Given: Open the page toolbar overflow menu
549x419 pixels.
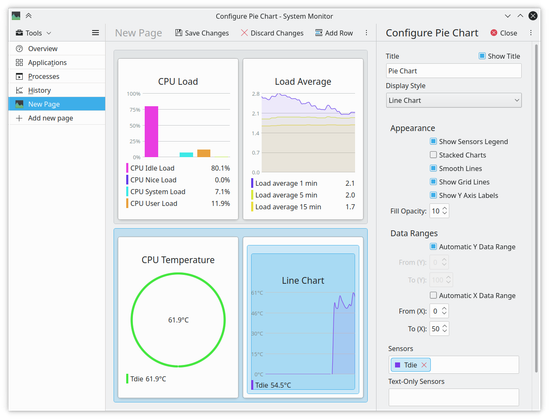Looking at the screenshot, I should [366, 33].
